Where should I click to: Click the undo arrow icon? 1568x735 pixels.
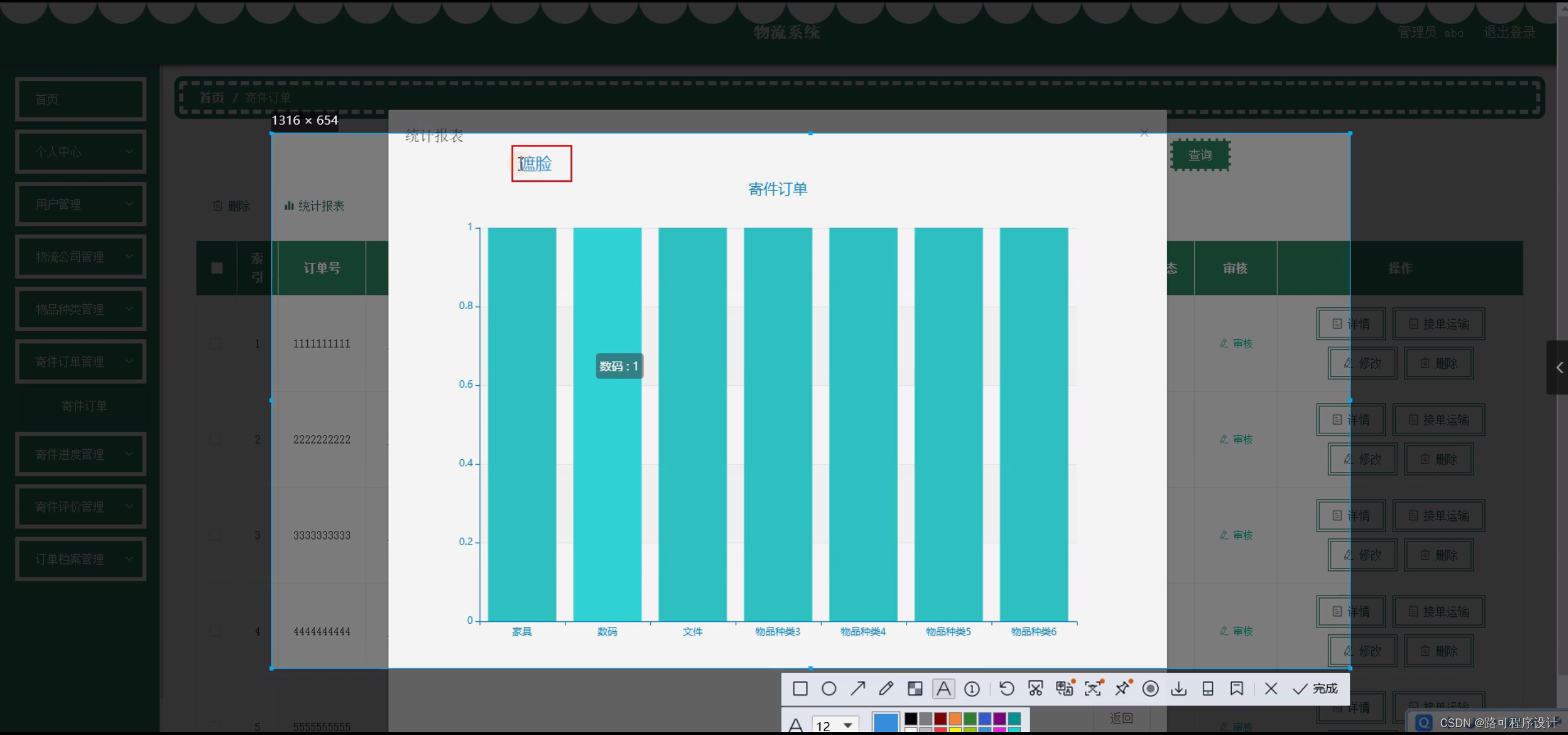(1006, 688)
